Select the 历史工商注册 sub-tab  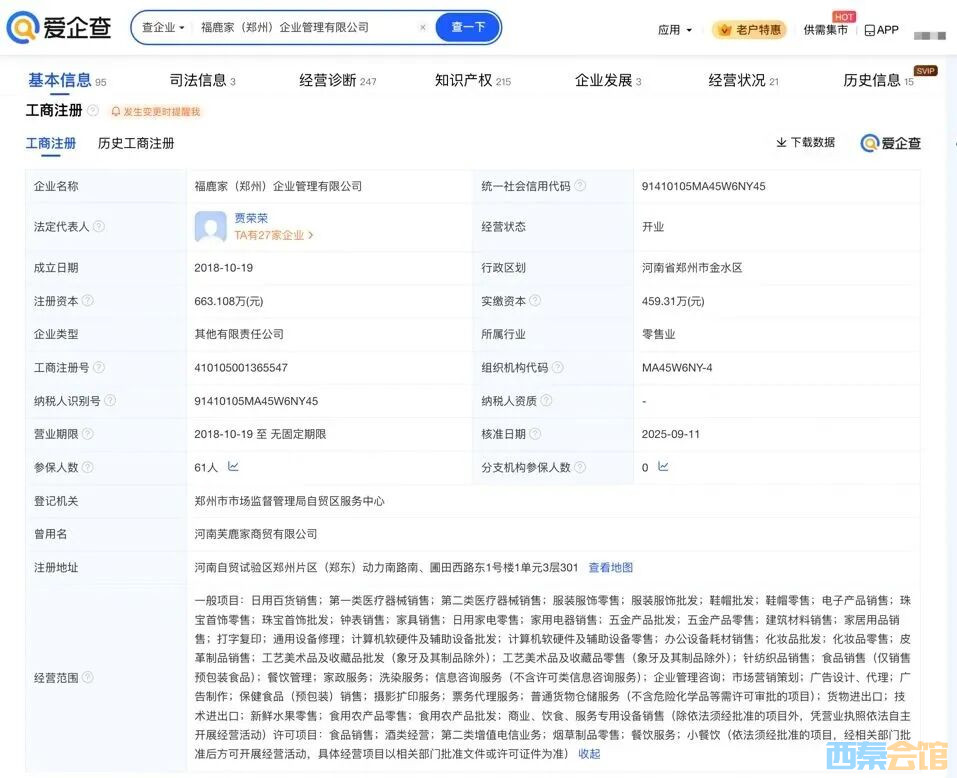click(x=136, y=143)
